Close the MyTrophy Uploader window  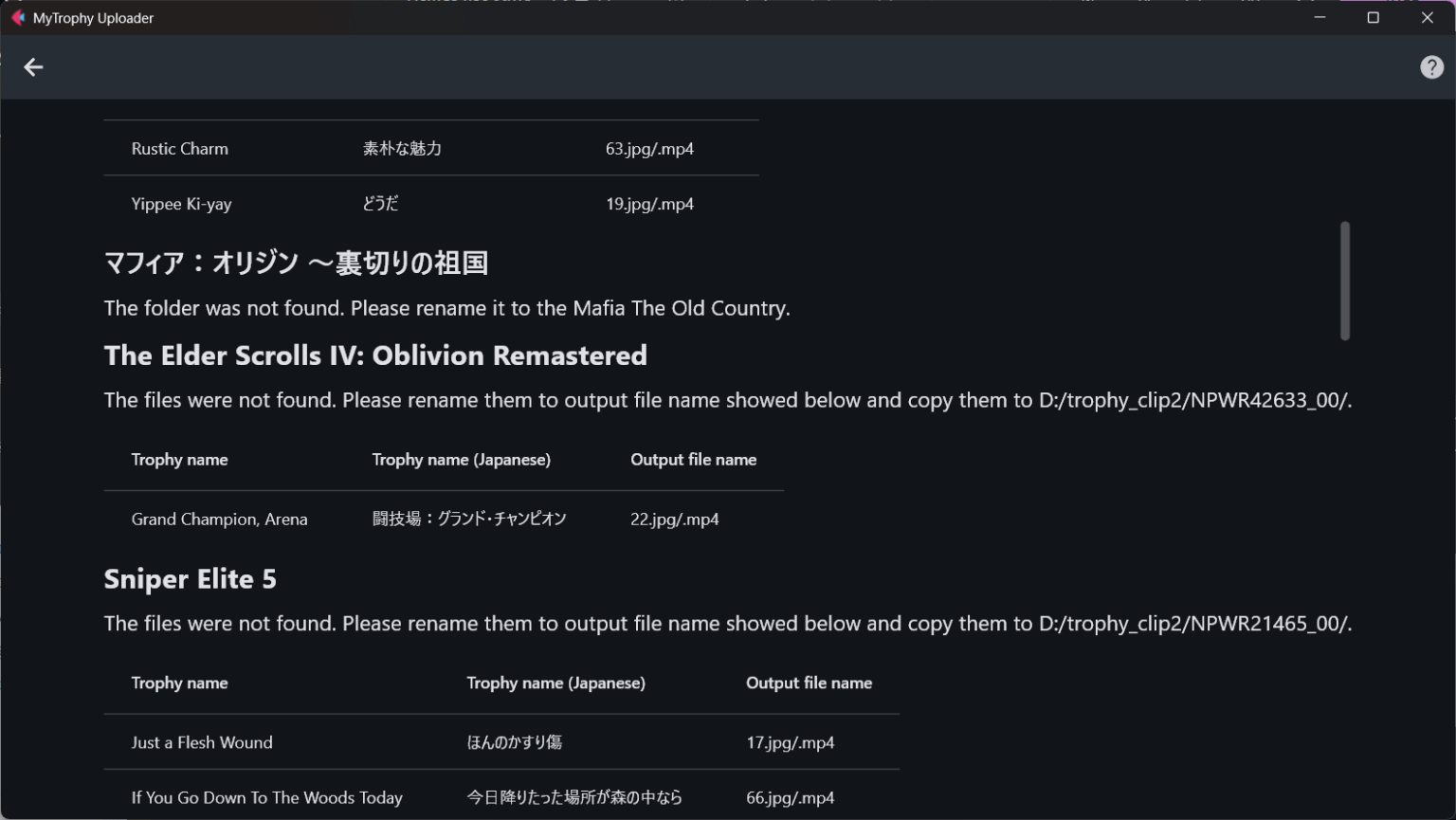tap(1427, 18)
